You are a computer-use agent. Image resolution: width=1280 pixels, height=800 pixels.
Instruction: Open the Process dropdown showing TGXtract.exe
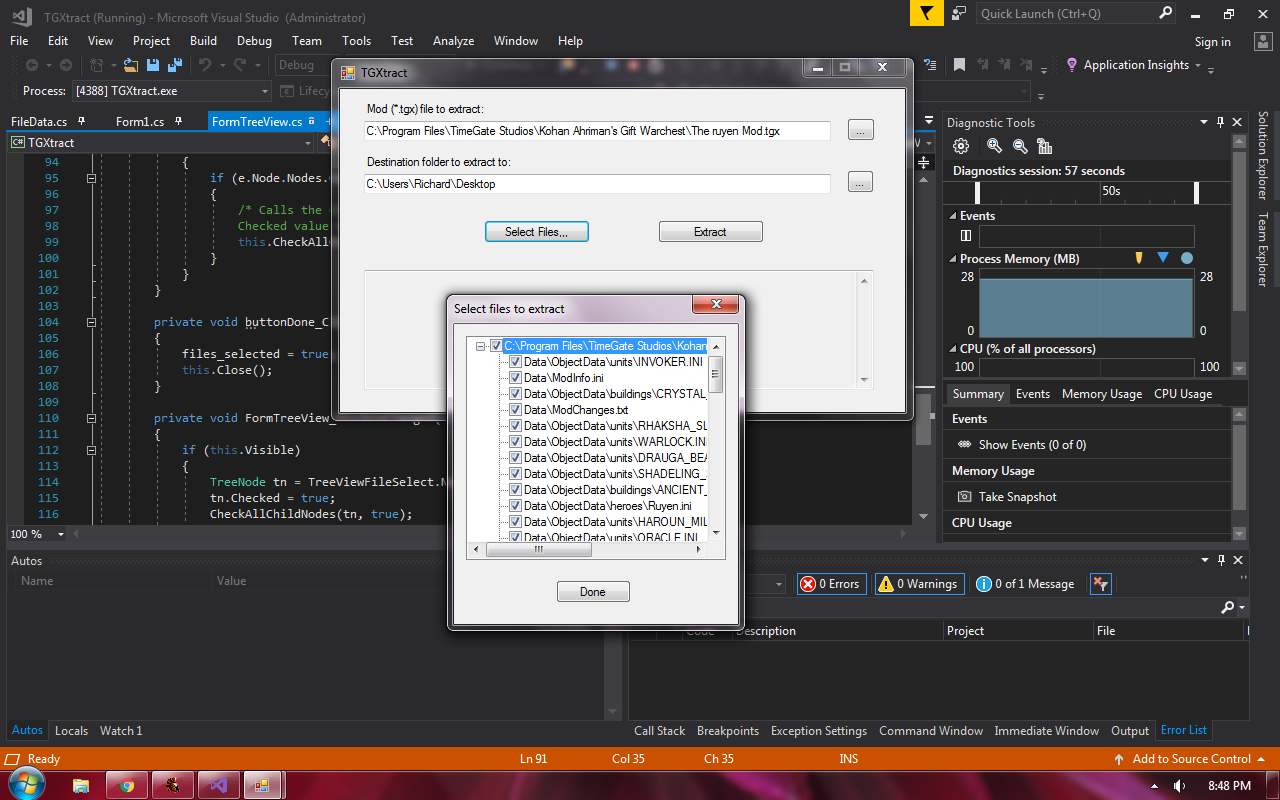(x=265, y=91)
